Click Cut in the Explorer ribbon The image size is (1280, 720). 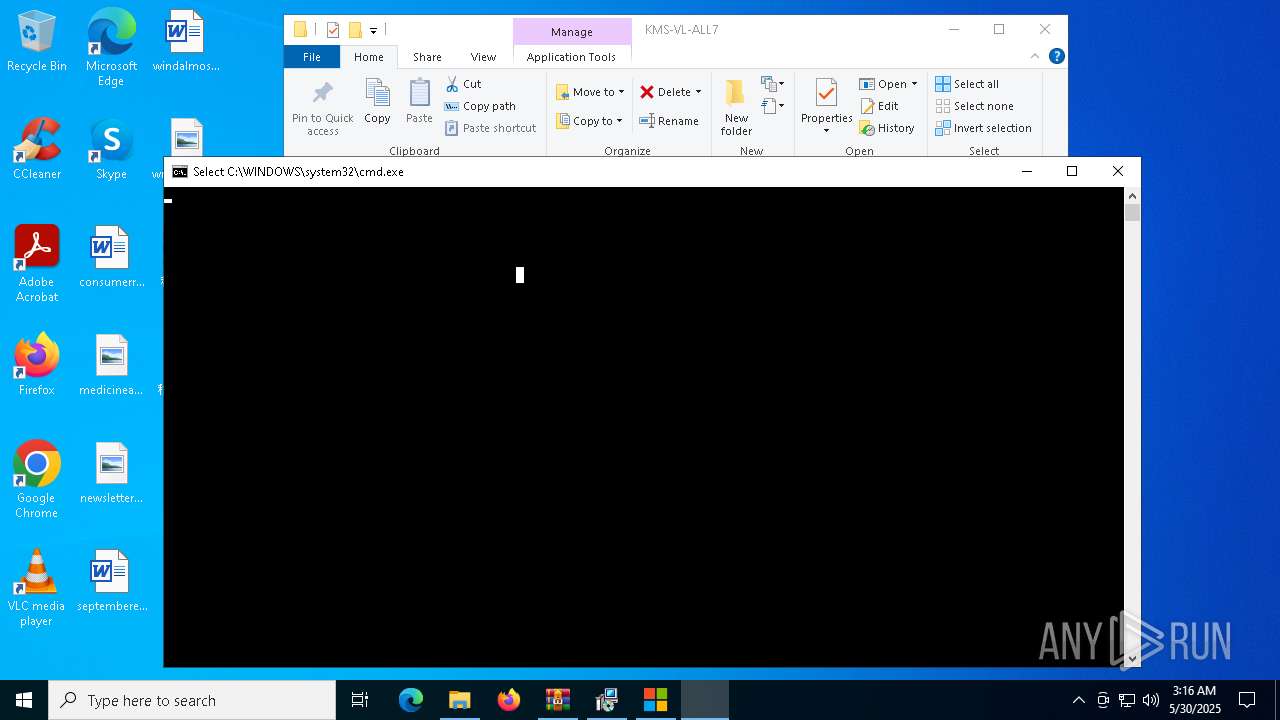click(463, 84)
